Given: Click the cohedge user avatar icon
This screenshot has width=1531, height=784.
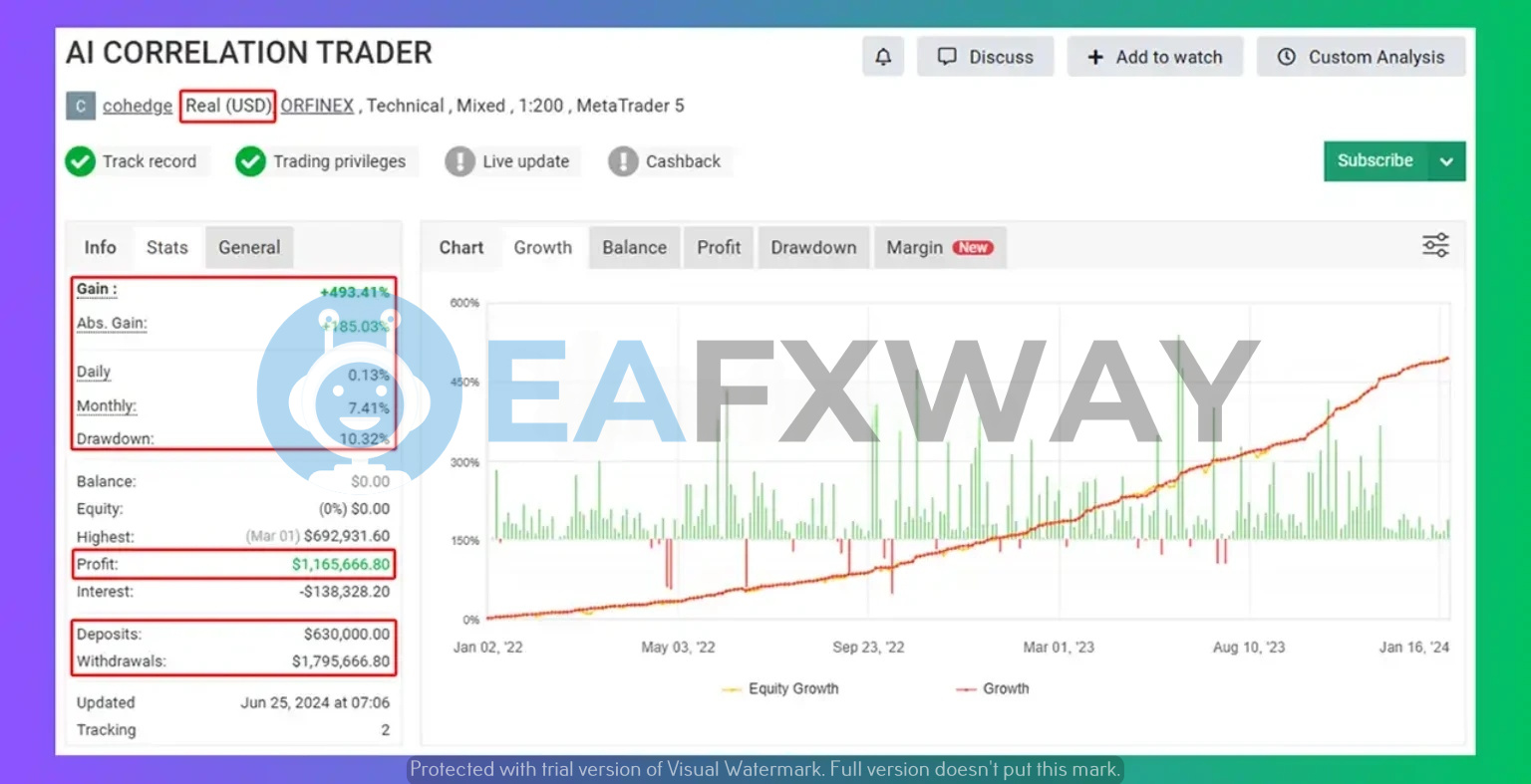Looking at the screenshot, I should [81, 106].
